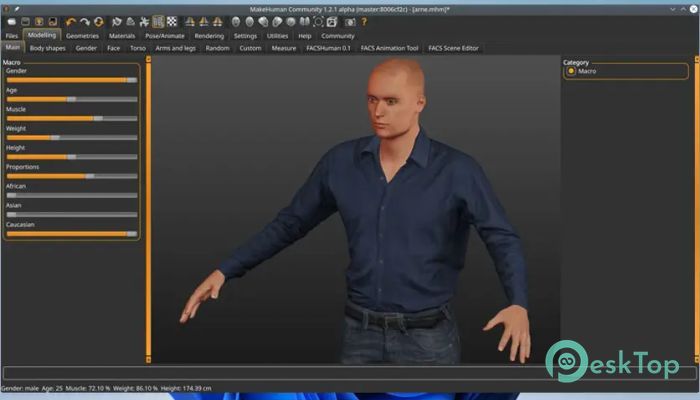Click the Height slider

click(x=72, y=157)
